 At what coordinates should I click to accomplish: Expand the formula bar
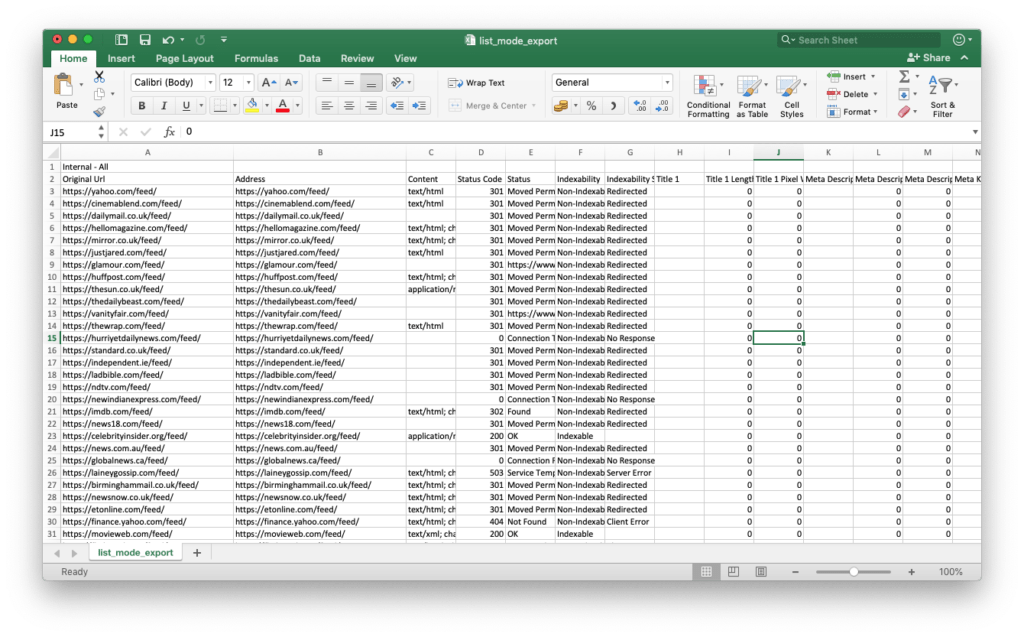(x=975, y=132)
